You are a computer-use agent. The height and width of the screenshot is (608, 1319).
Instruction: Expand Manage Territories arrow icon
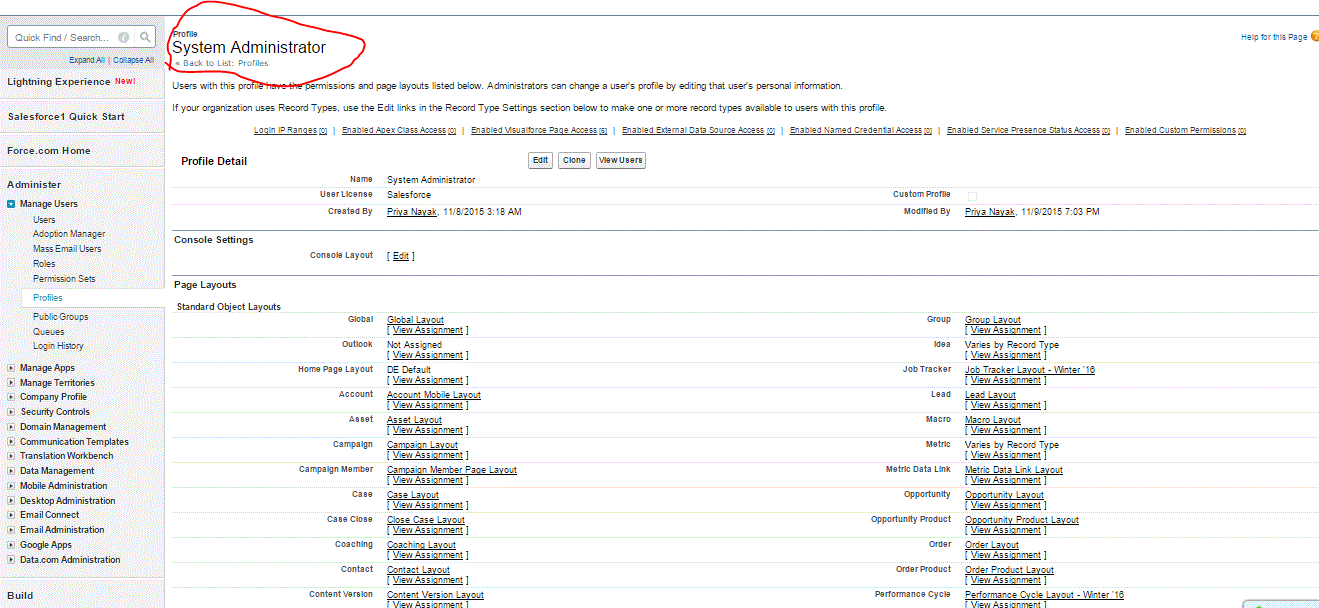[11, 383]
